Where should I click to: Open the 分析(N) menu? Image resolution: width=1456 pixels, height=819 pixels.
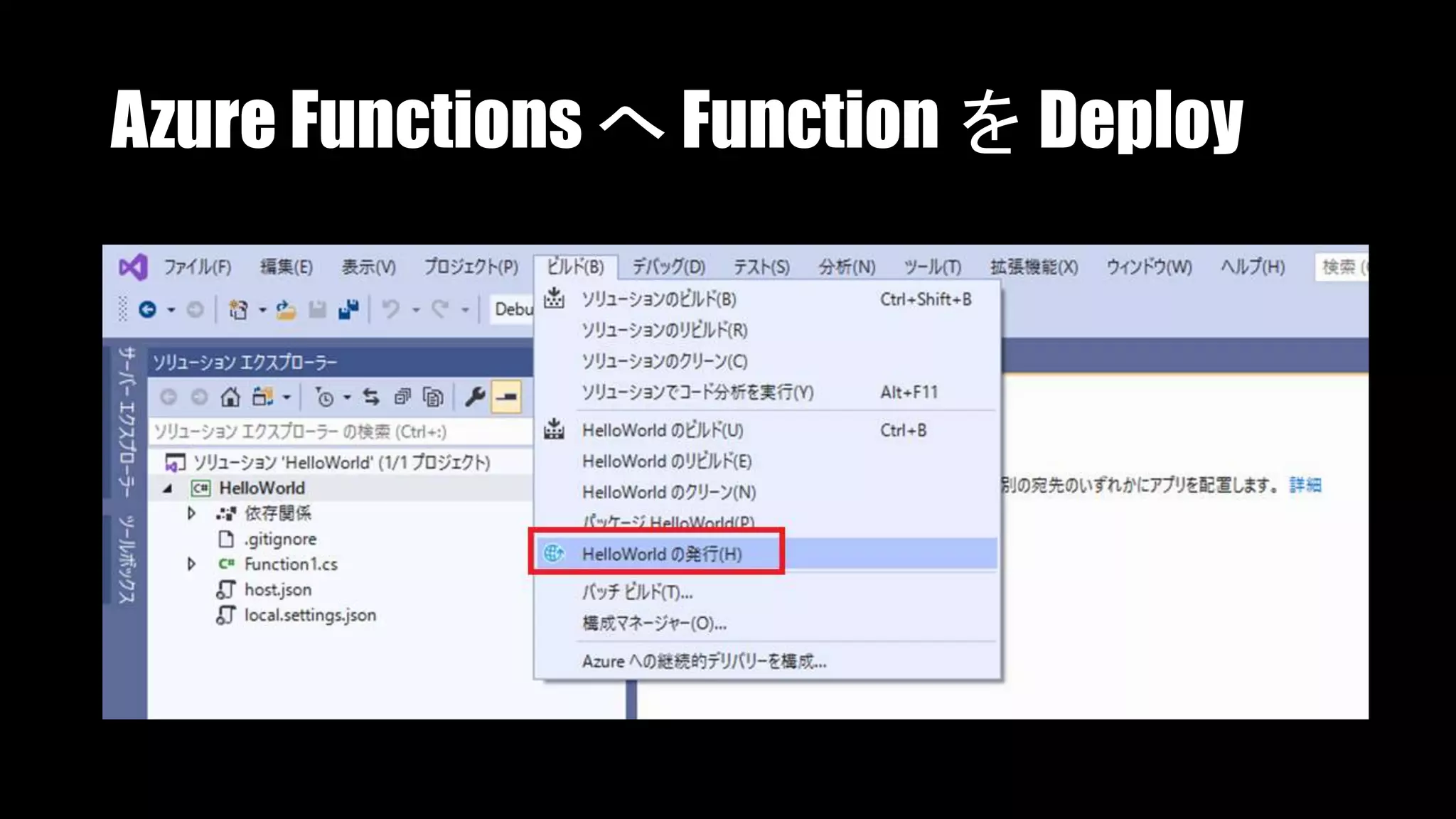coord(847,267)
